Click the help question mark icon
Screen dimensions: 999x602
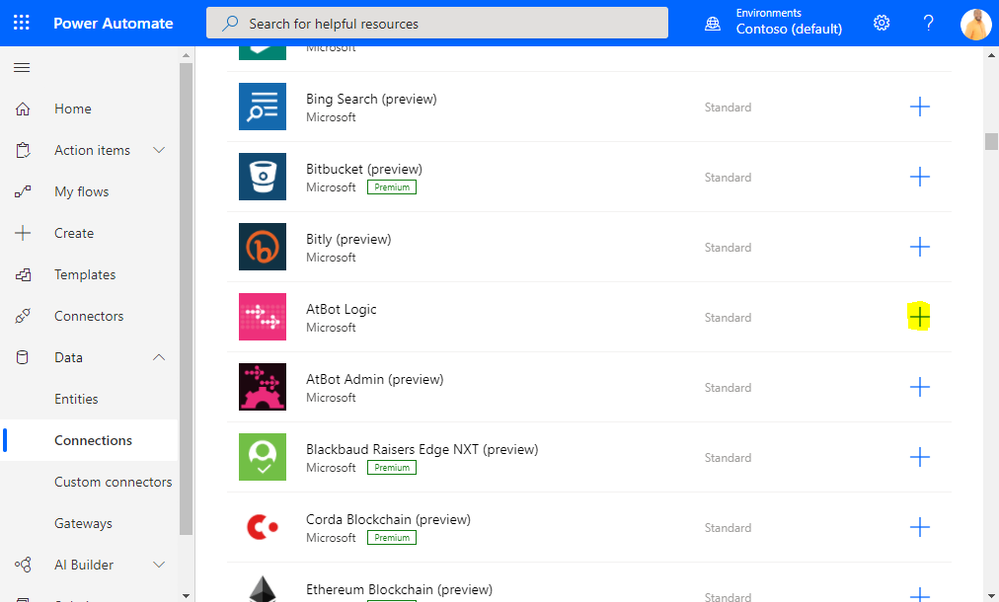(x=928, y=23)
